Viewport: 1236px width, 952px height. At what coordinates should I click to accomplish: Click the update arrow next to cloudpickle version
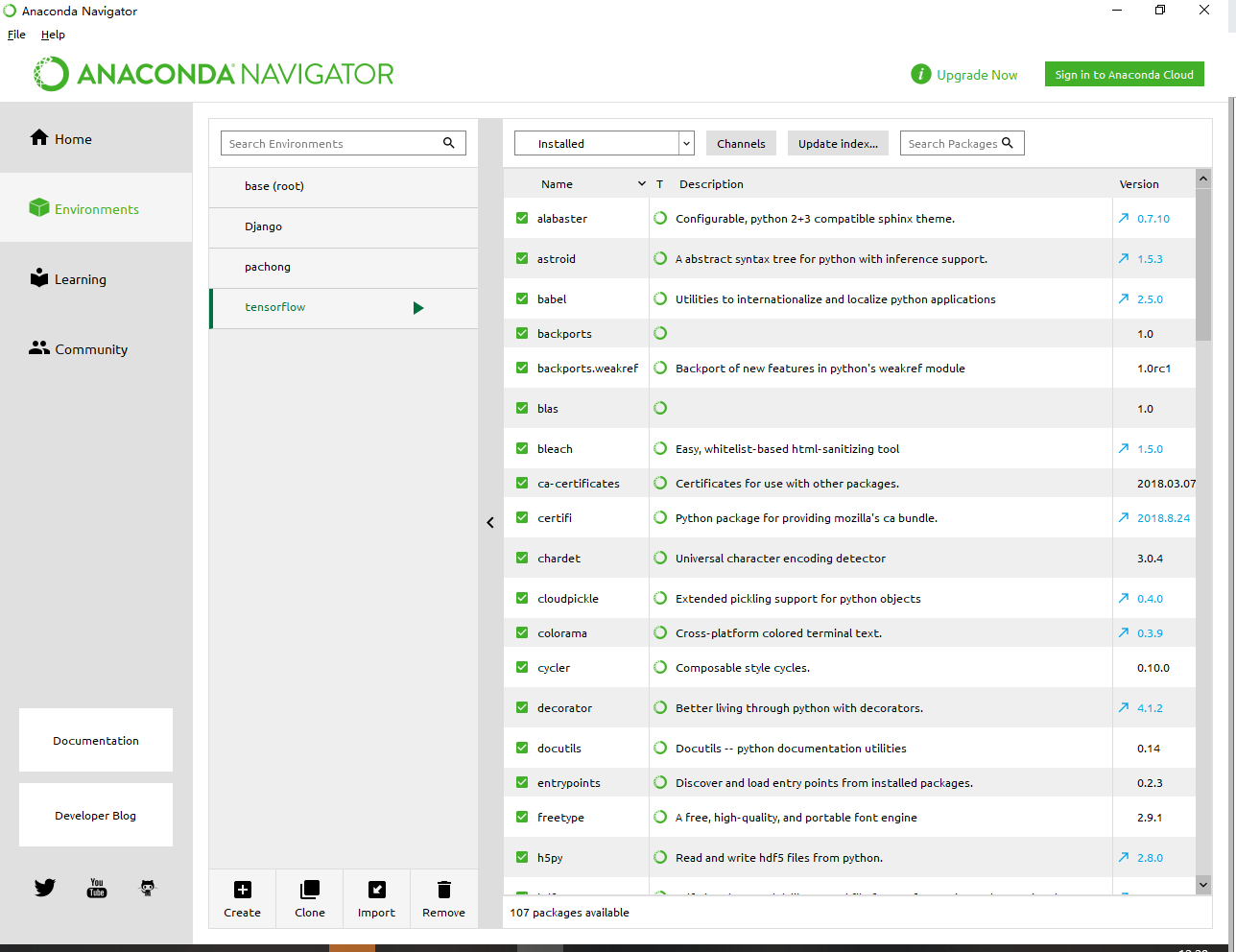coord(1124,598)
